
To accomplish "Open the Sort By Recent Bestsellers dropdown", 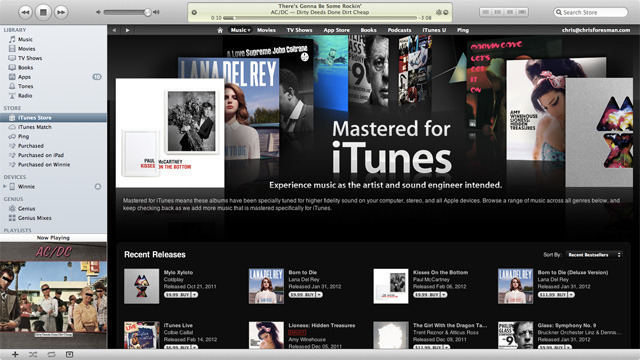I will tap(594, 255).
